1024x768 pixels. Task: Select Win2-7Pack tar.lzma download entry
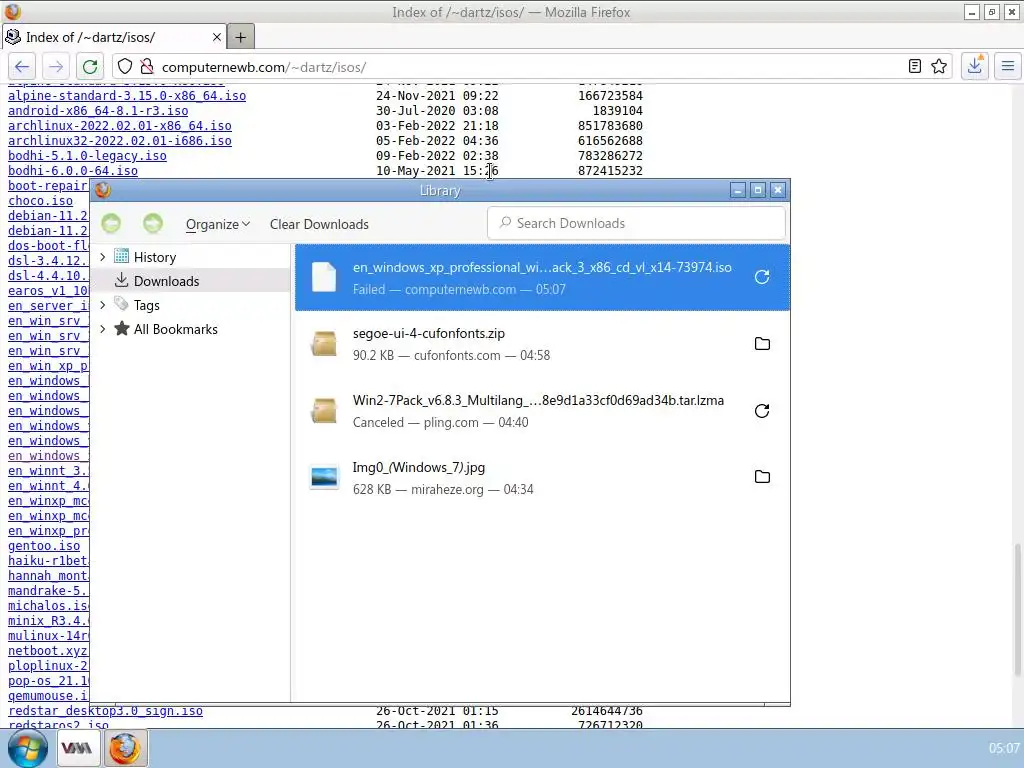click(542, 411)
